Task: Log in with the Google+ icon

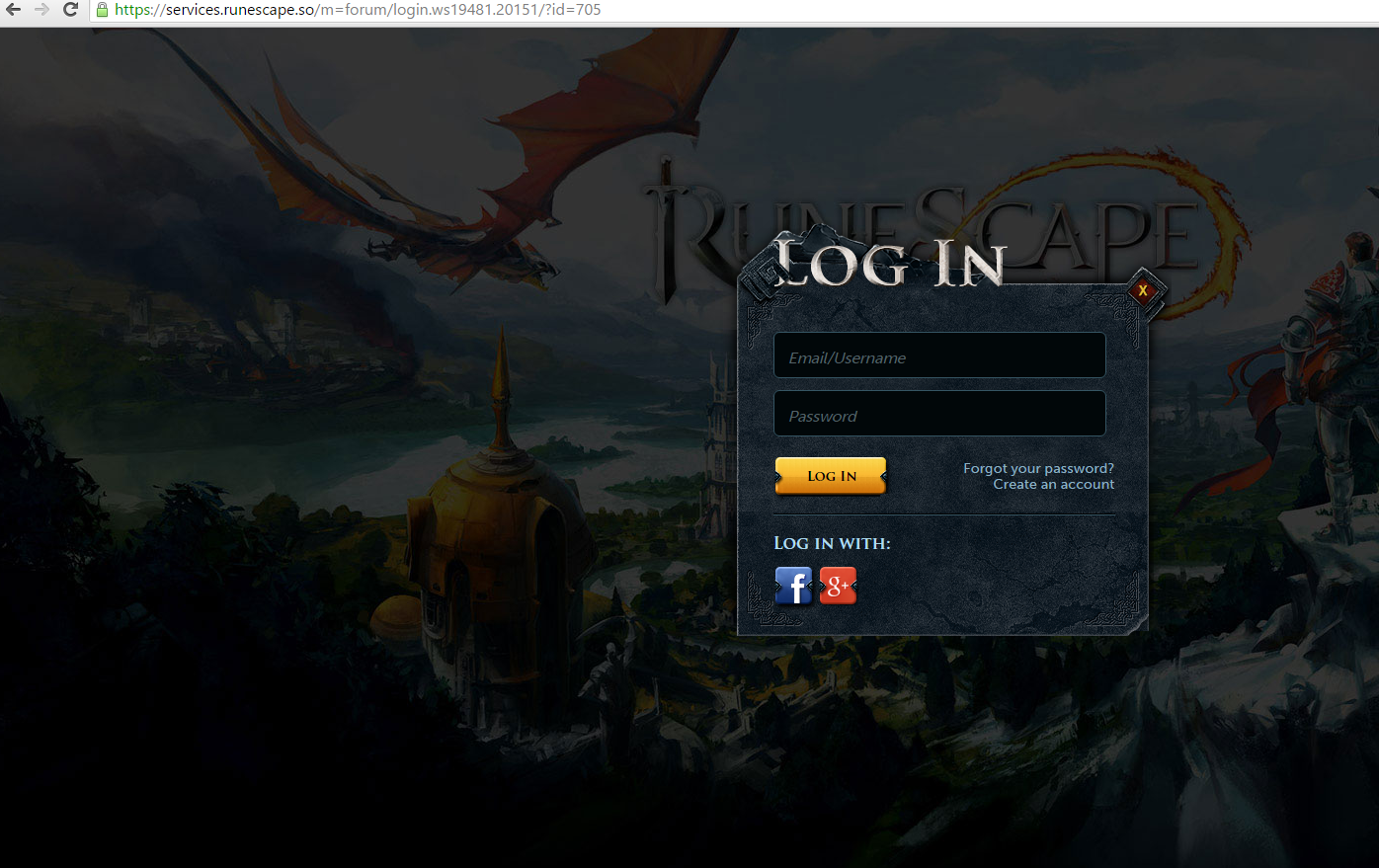Action: [x=838, y=586]
